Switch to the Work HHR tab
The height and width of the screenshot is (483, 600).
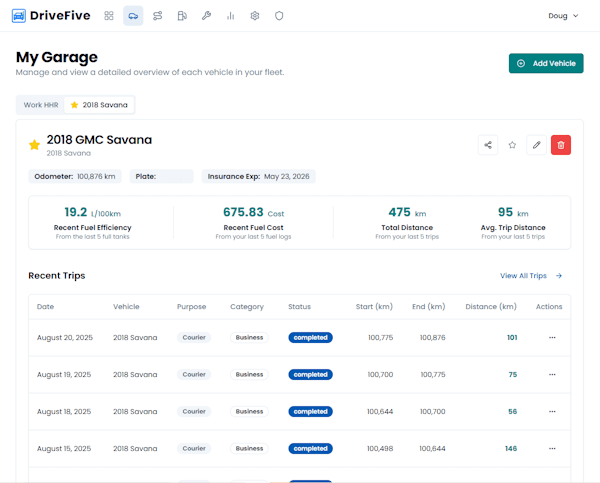pyautogui.click(x=41, y=105)
